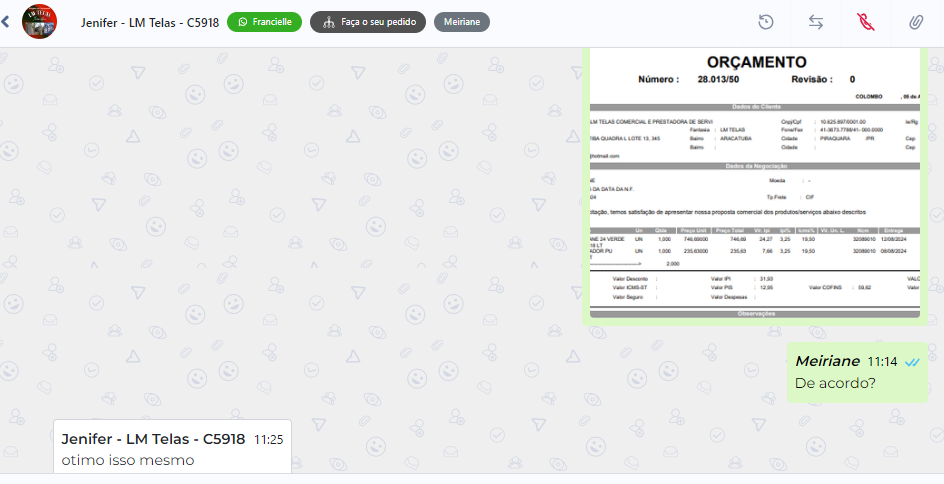The width and height of the screenshot is (944, 484).
Task: Click the sender name in the received message
Action: coord(153,439)
